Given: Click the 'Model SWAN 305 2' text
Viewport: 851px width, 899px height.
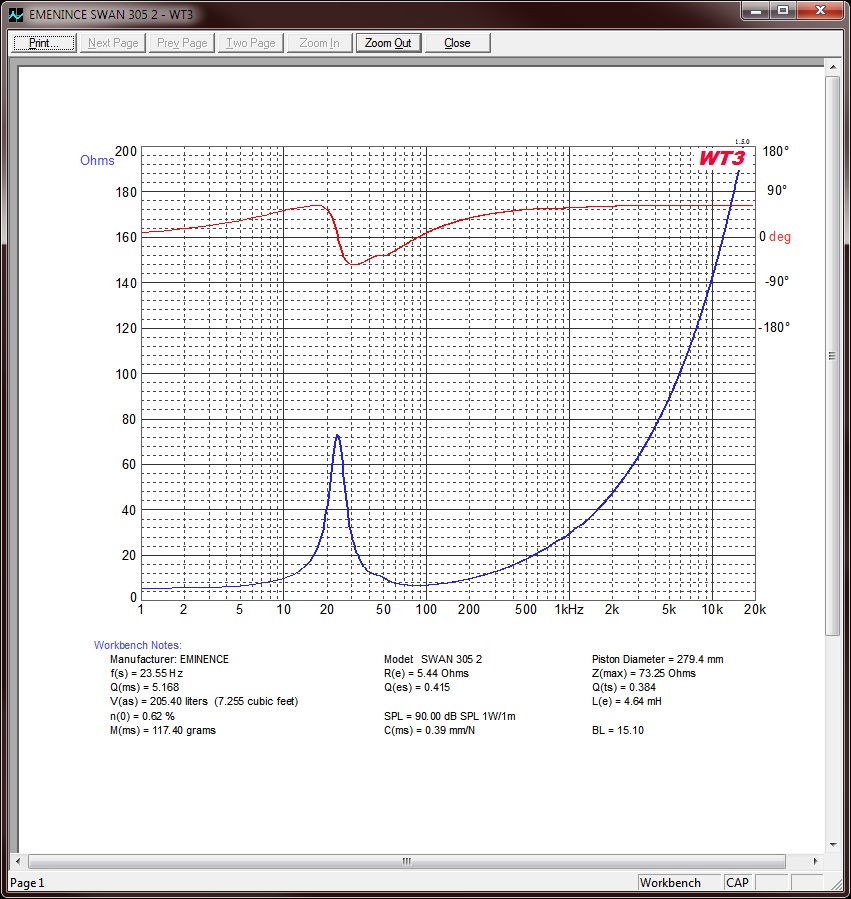Looking at the screenshot, I should coord(433,659).
